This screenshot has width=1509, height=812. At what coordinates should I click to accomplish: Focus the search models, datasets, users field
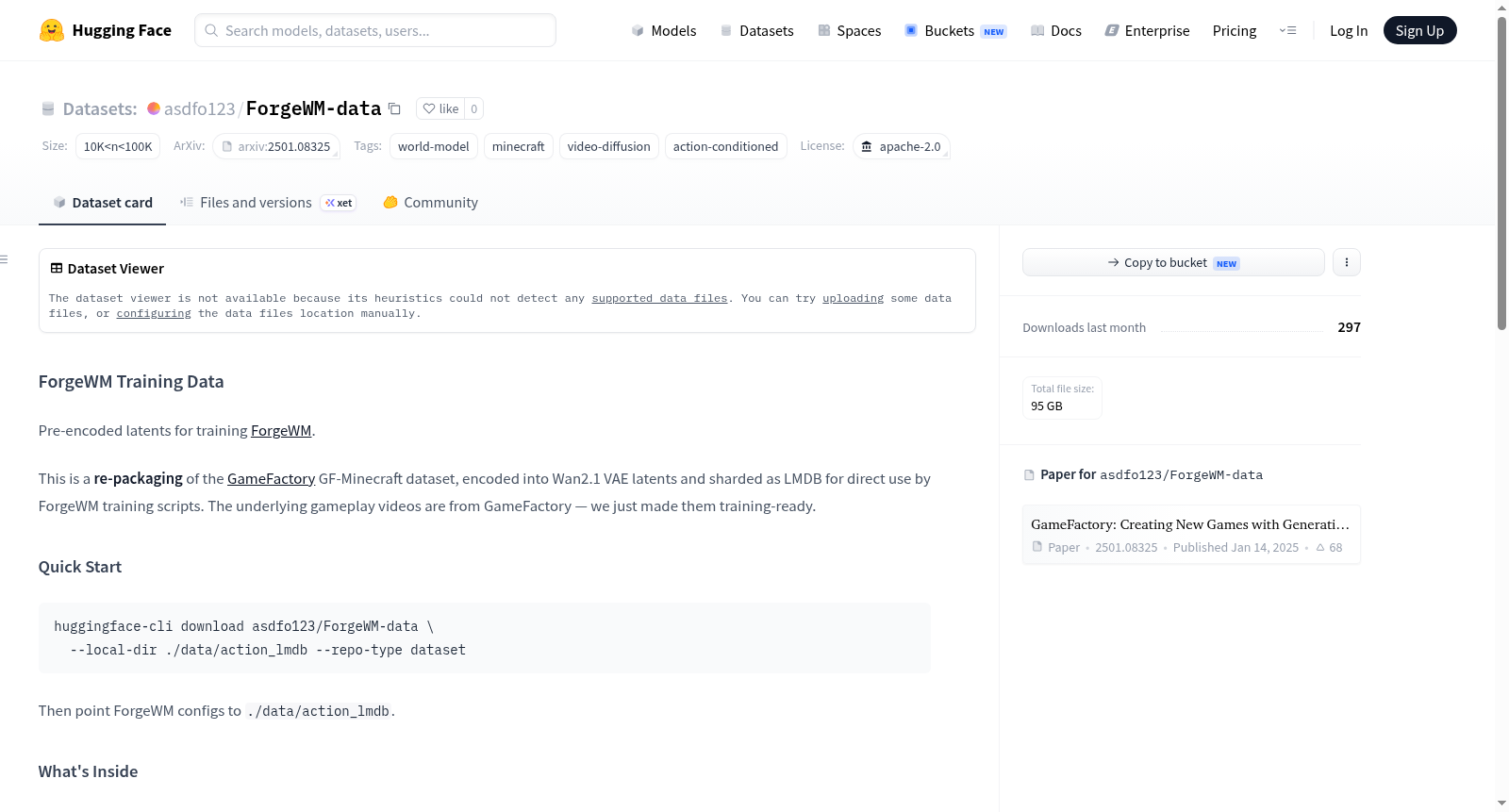375,30
